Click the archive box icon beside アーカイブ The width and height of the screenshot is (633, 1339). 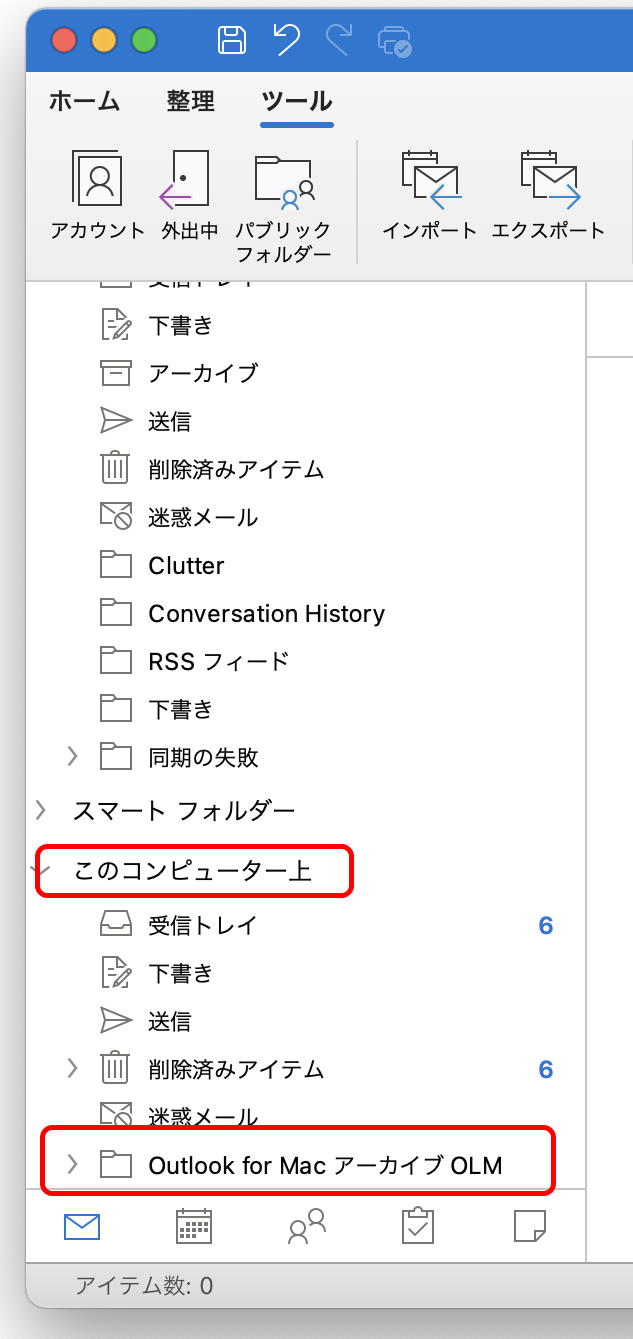[x=116, y=373]
